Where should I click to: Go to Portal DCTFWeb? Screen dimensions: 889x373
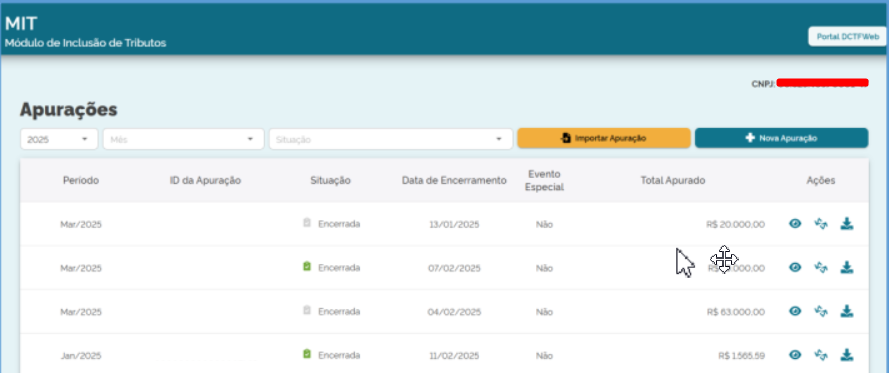point(848,36)
